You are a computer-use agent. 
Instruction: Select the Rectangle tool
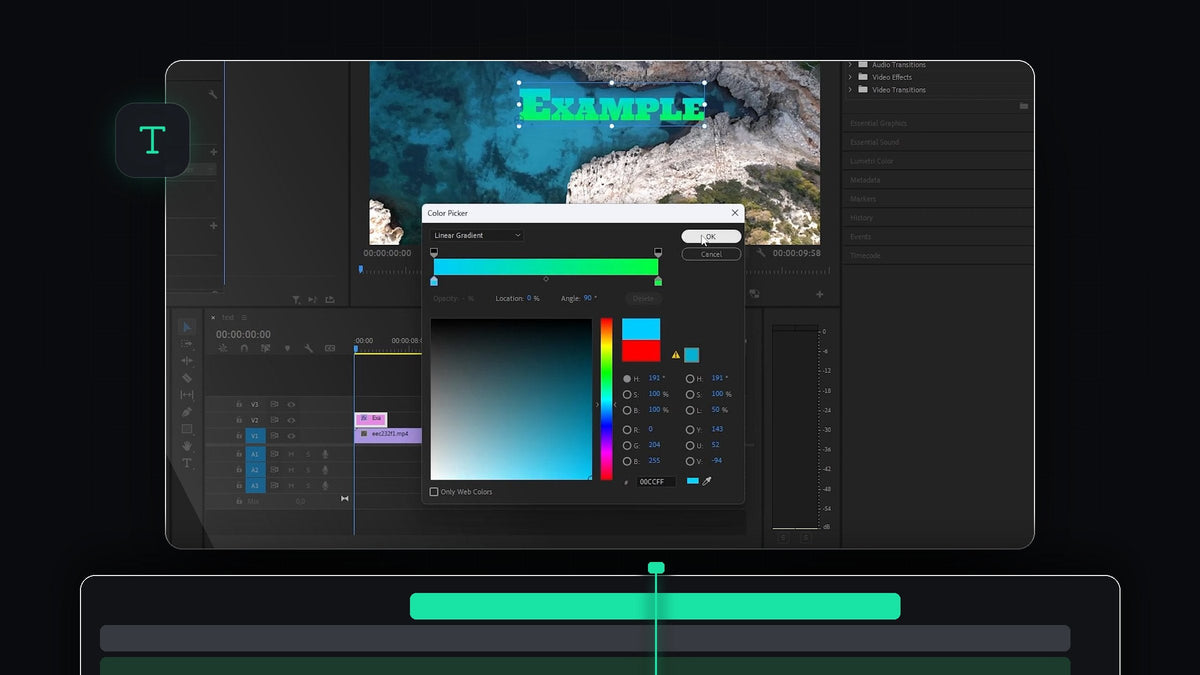coord(187,429)
